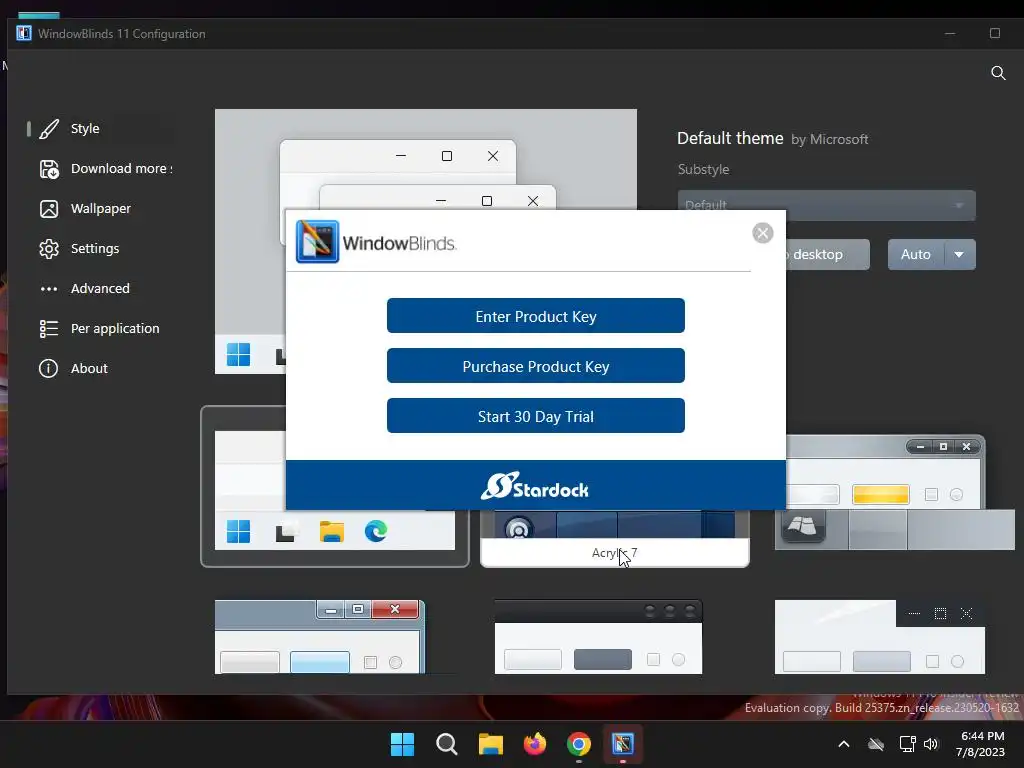The height and width of the screenshot is (768, 1024).
Task: Click Default theme title text
Action: [730, 138]
